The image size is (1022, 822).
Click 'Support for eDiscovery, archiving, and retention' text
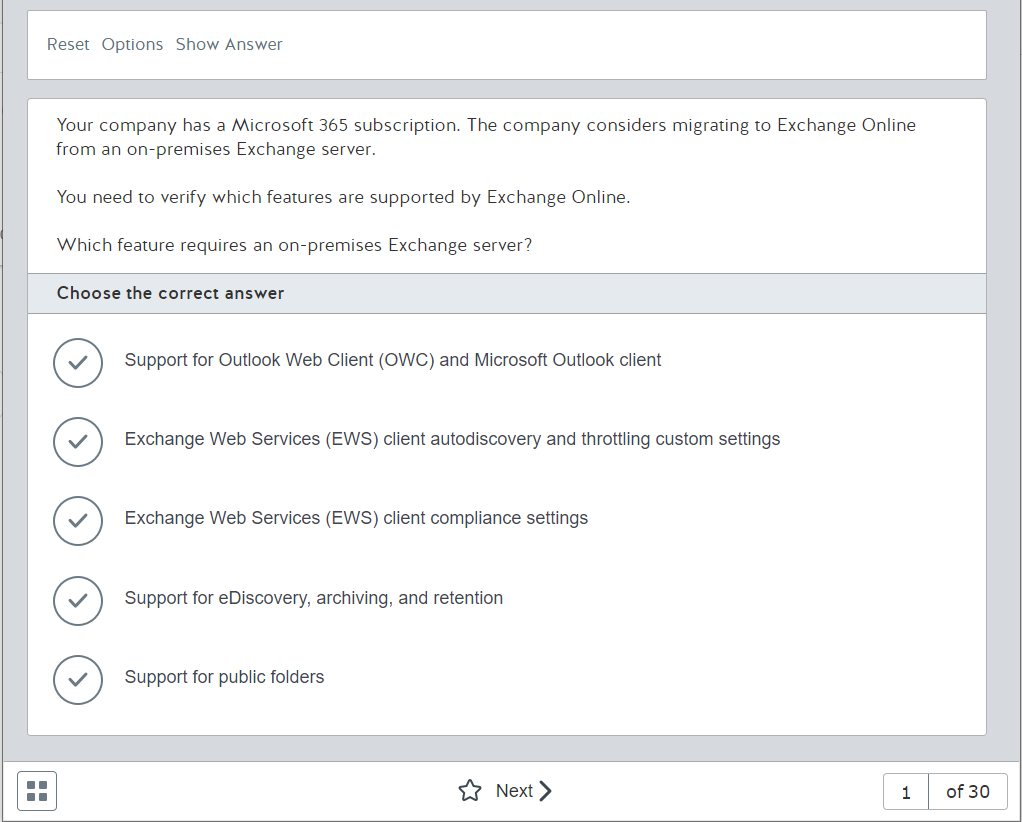(x=313, y=598)
